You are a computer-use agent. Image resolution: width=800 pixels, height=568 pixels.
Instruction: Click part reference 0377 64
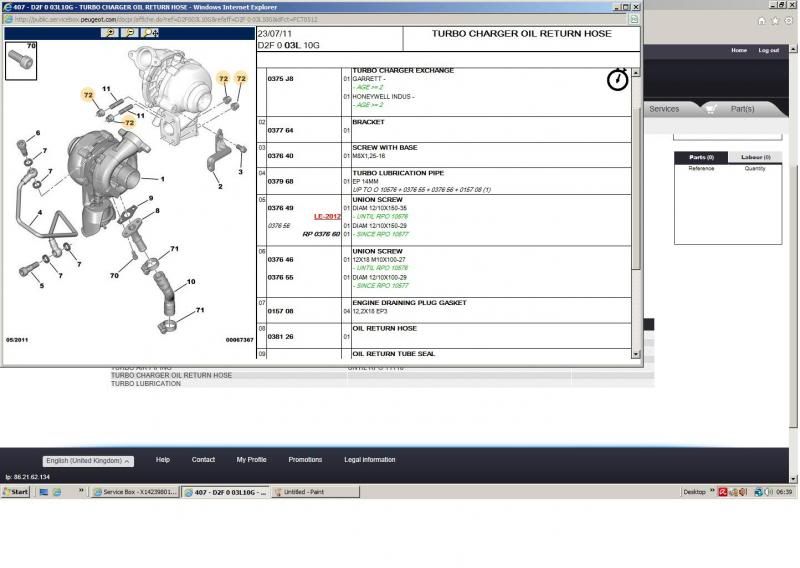tap(281, 131)
